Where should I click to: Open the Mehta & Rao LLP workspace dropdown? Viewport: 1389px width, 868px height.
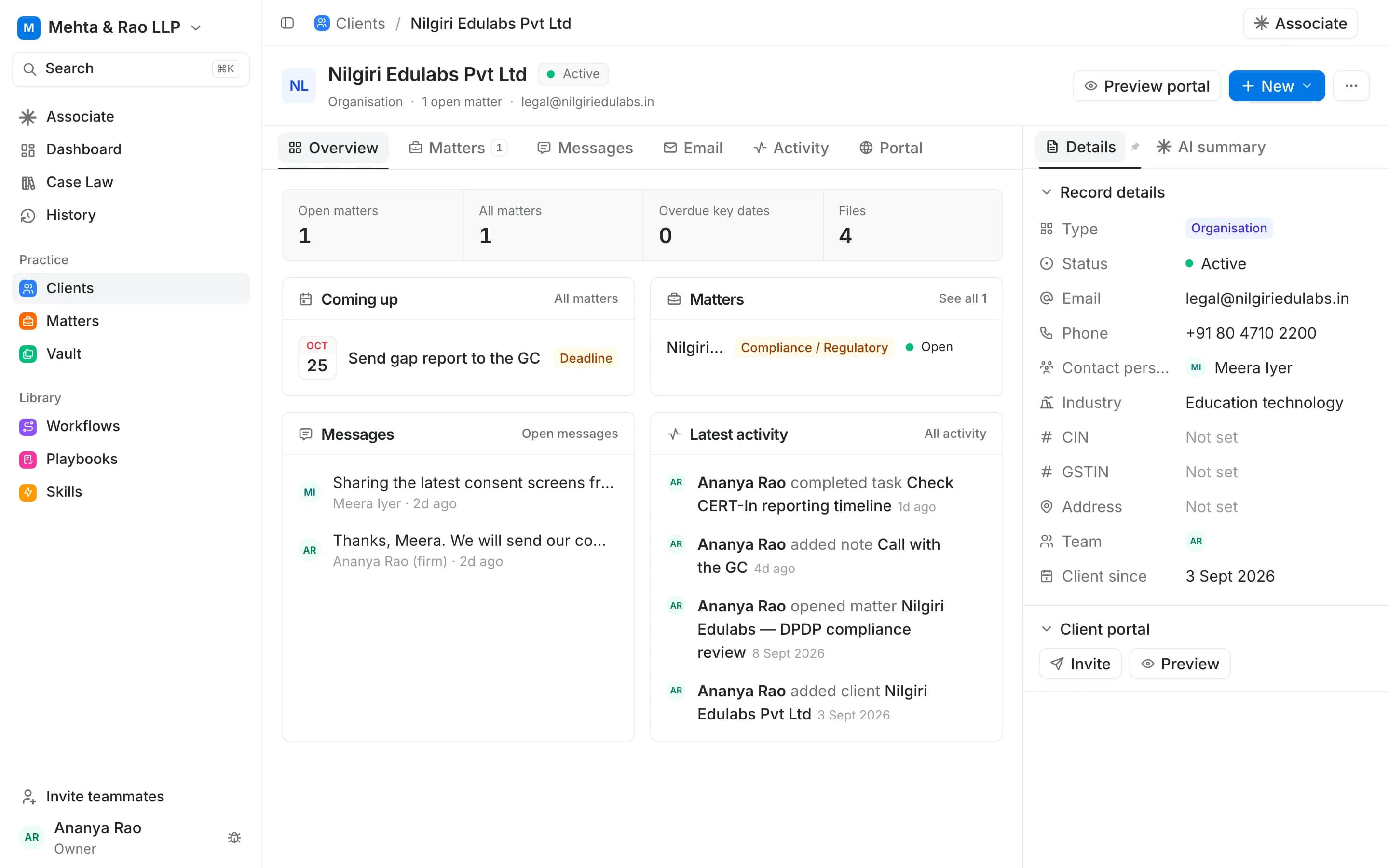coord(109,27)
